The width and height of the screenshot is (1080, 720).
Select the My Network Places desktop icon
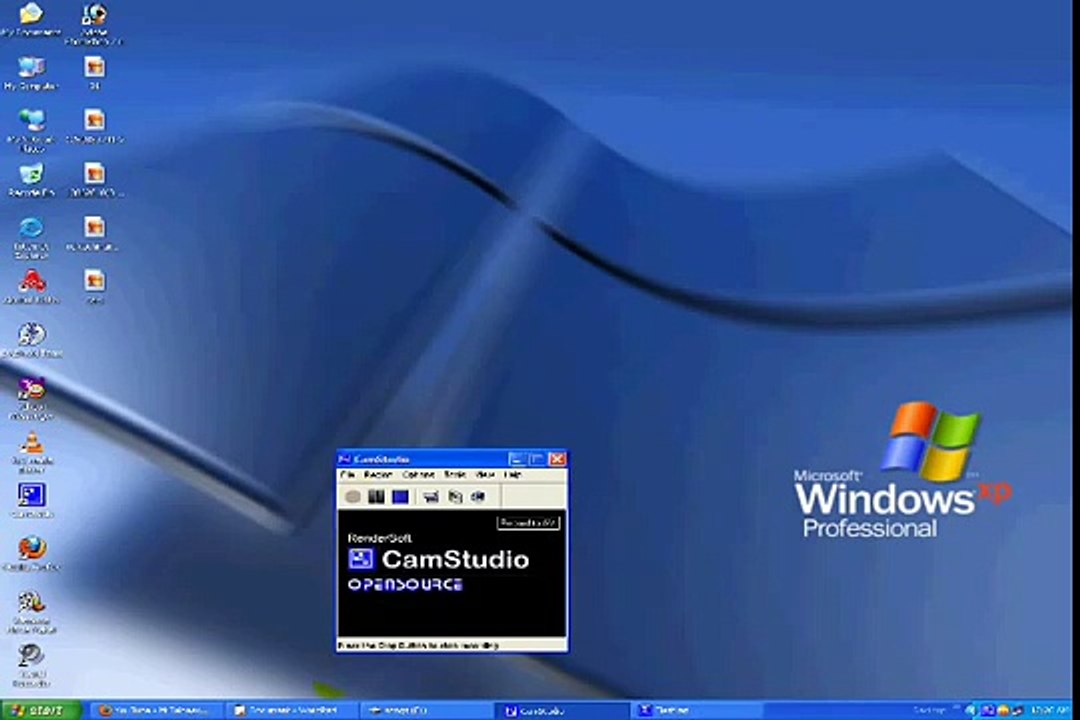[31, 130]
